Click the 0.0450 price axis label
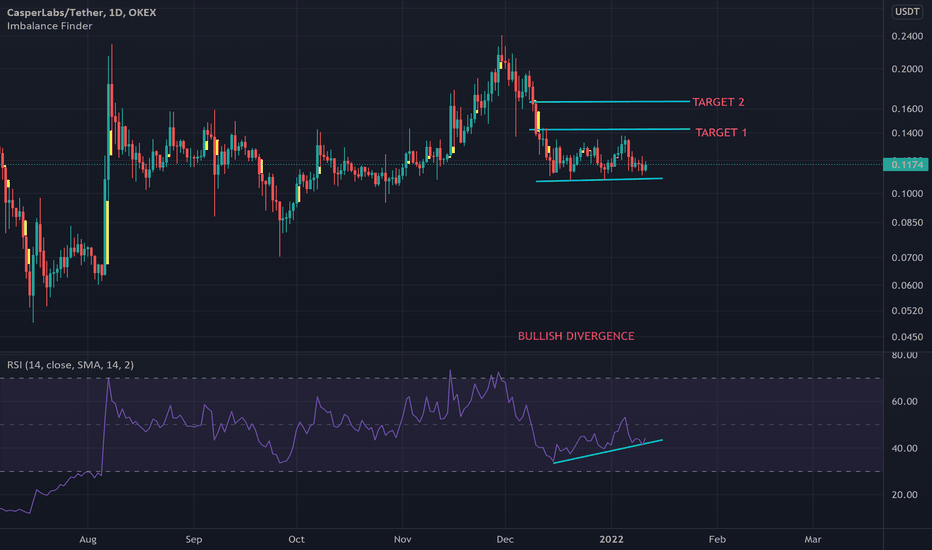This screenshot has width=932, height=550. tap(907, 338)
